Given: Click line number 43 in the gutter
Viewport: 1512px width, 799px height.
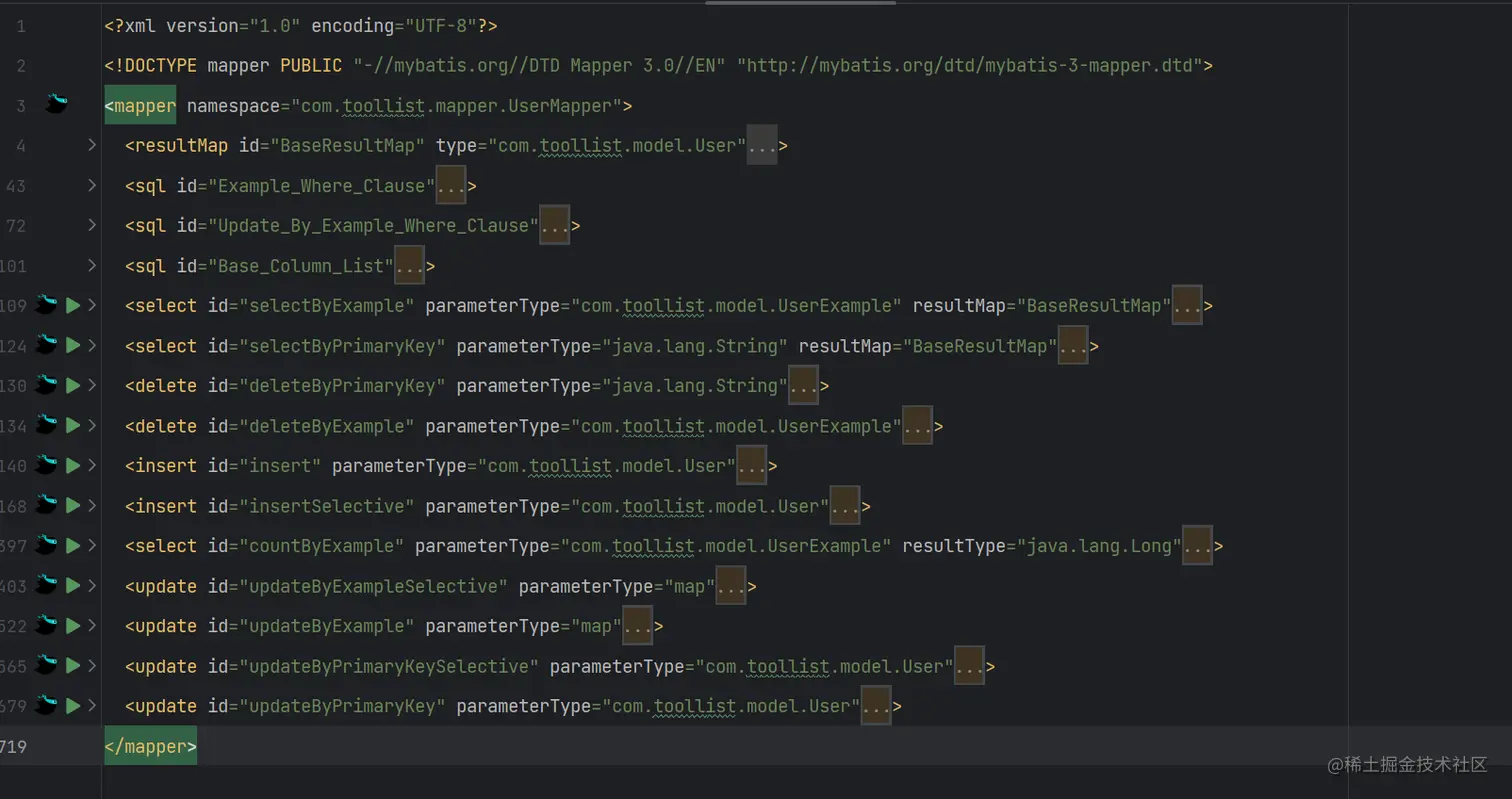Looking at the screenshot, I should click(17, 186).
